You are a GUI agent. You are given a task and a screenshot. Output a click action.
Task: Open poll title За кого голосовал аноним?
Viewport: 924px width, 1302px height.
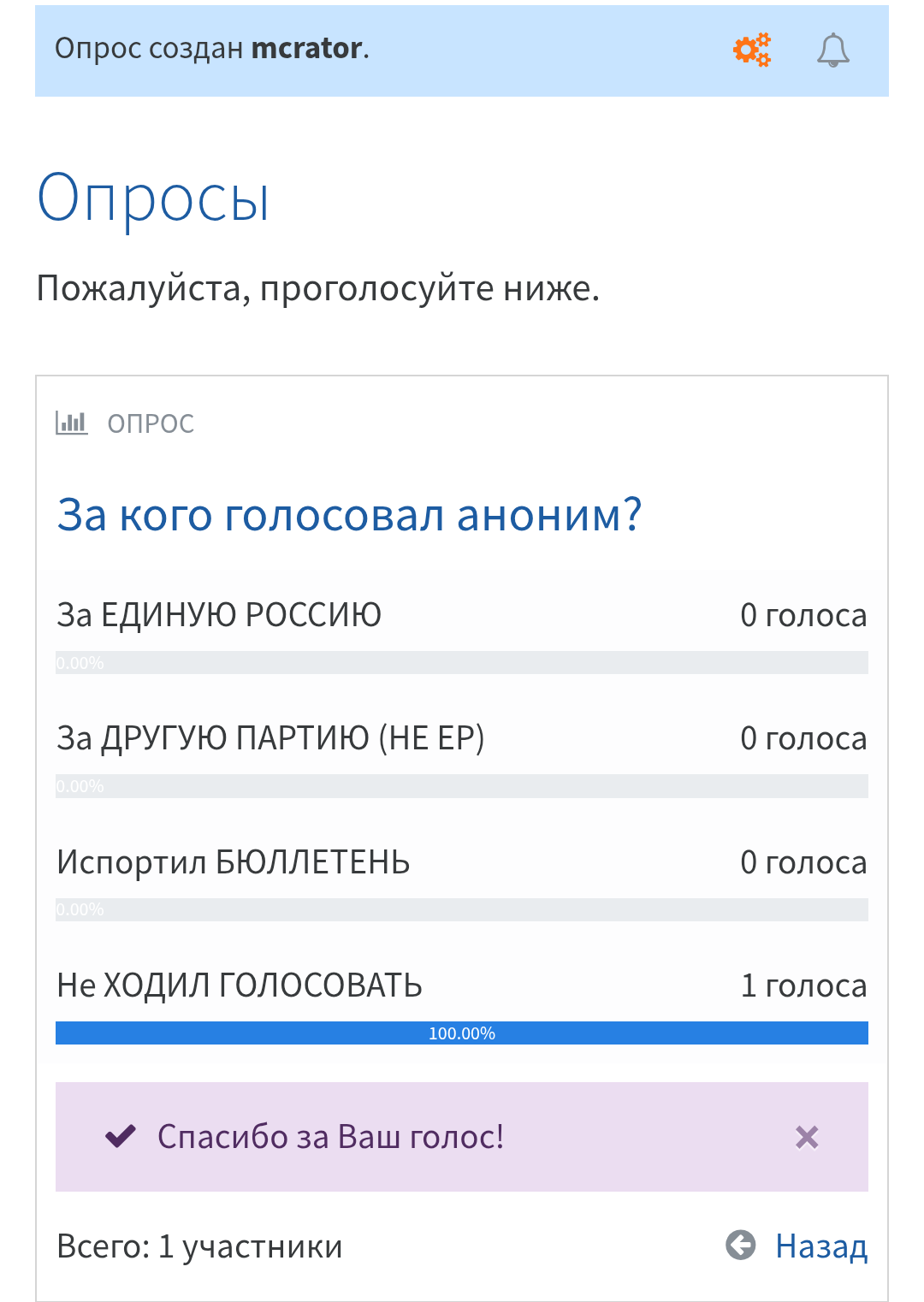tap(349, 515)
